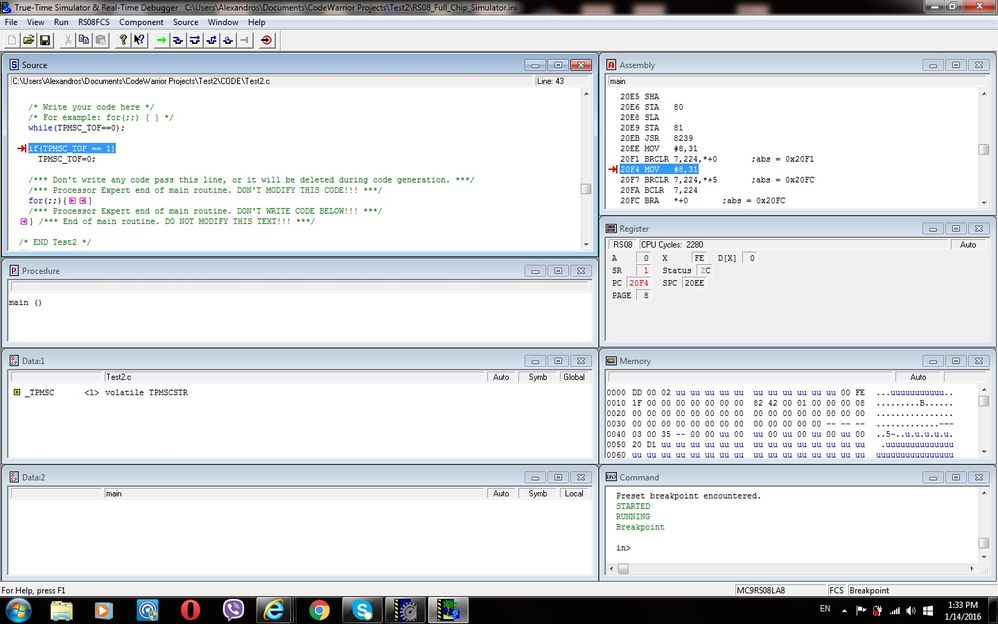Viewport: 998px width, 624px height.
Task: Open the View menu
Action: (x=36, y=22)
